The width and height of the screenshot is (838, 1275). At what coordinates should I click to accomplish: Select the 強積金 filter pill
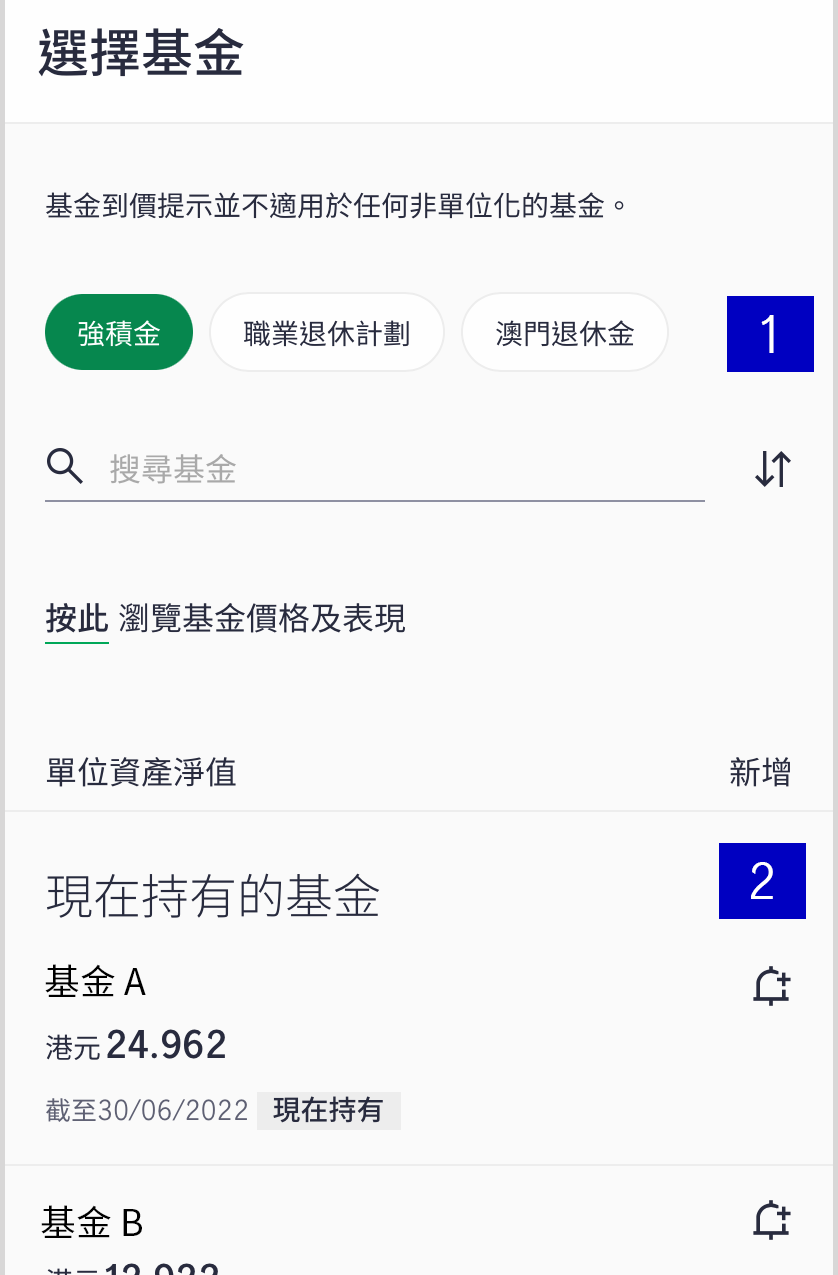click(119, 333)
